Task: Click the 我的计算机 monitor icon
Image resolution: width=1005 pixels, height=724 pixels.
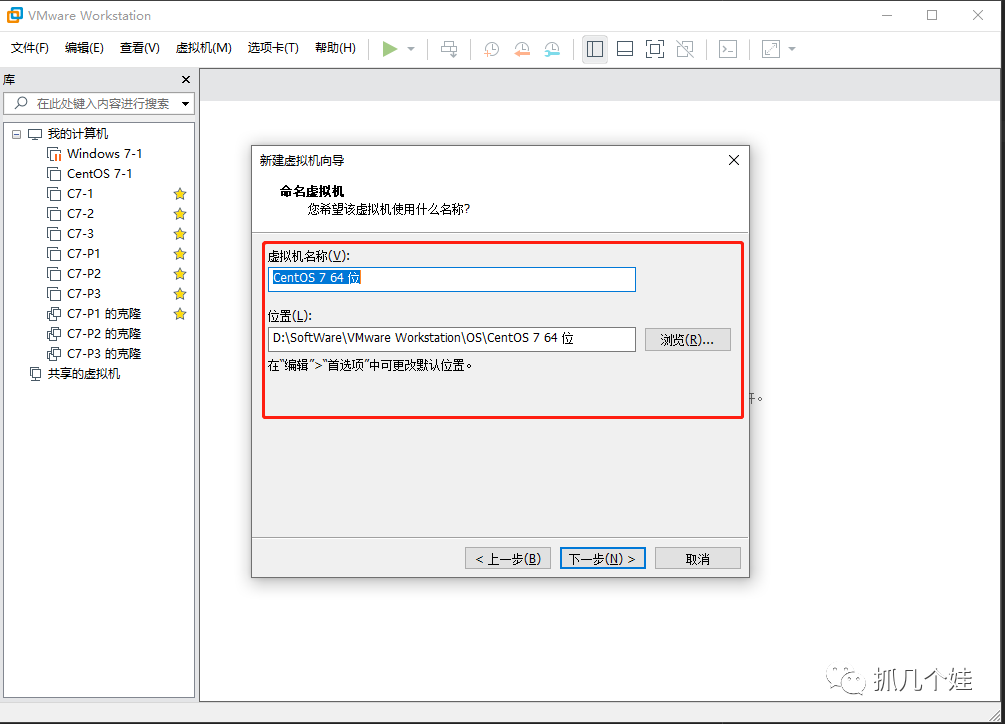Action: click(x=35, y=134)
